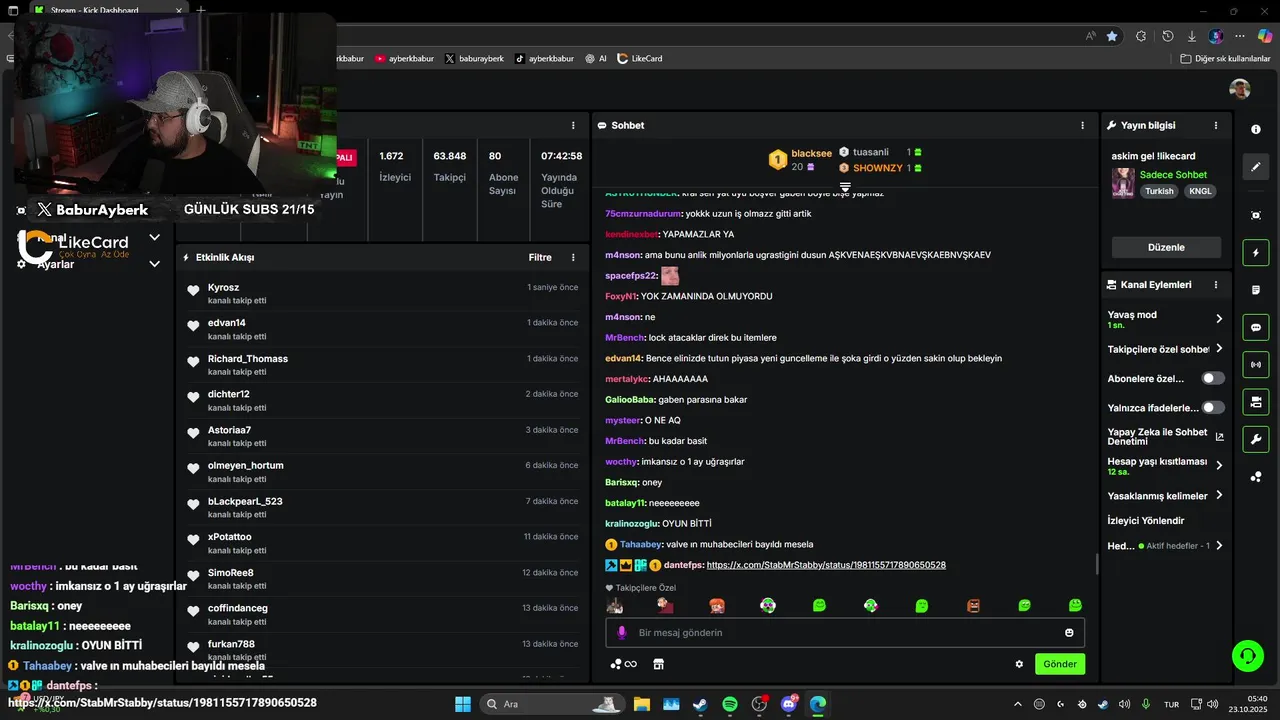Open the shop icon below message box
This screenshot has width=1280, height=720.
point(658,664)
